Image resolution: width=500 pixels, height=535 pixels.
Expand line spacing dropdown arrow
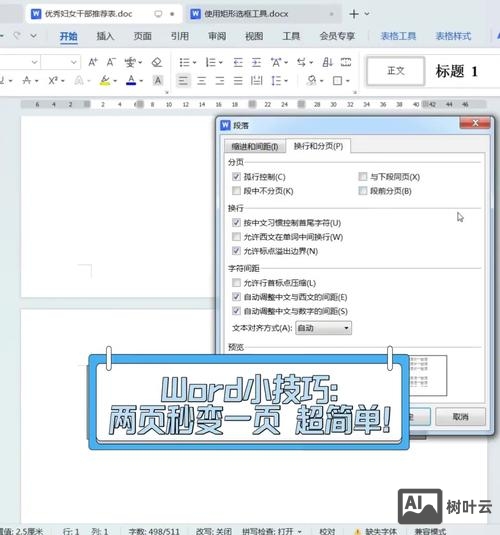[286, 81]
